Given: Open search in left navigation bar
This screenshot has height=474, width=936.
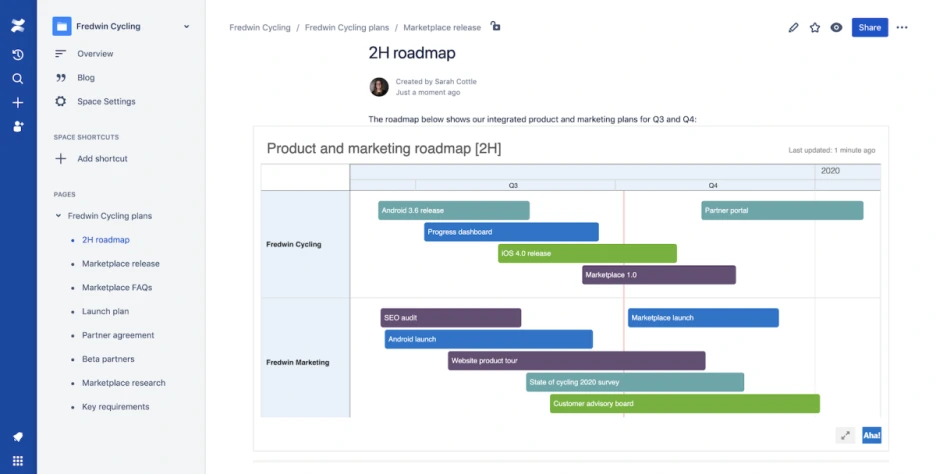Looking at the screenshot, I should point(18,79).
